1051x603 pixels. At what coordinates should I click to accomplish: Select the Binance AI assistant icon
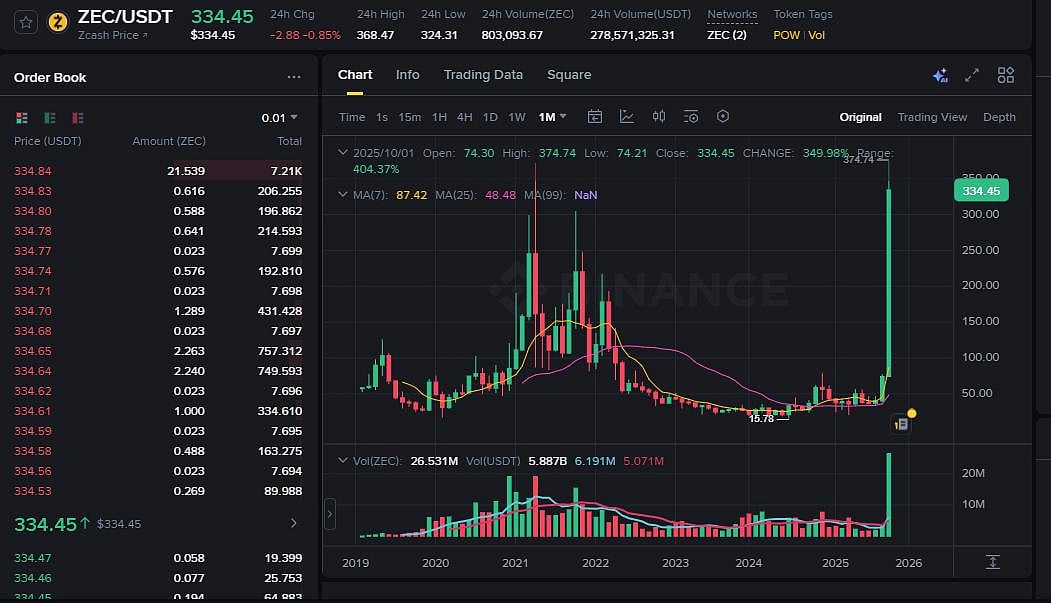click(940, 74)
